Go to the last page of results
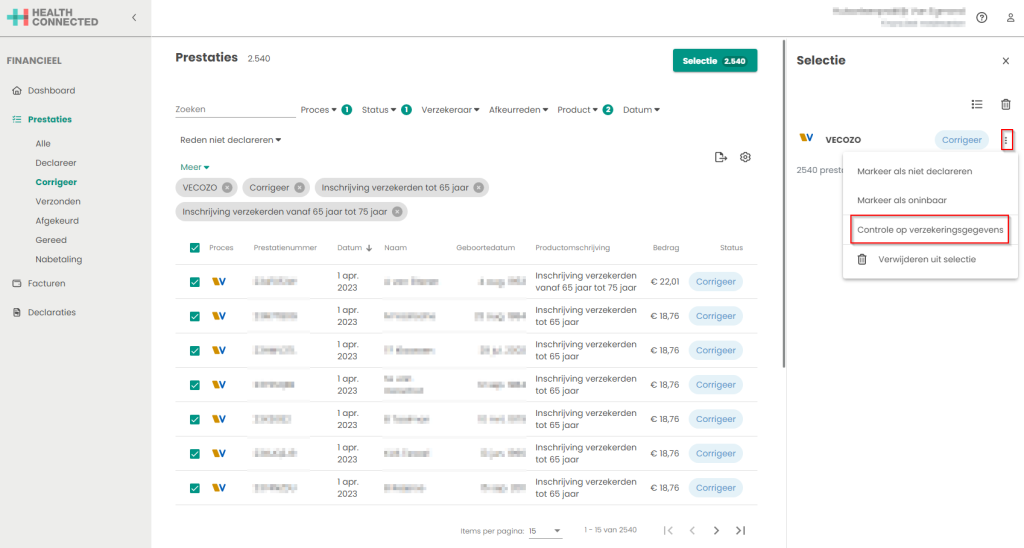 pos(740,530)
